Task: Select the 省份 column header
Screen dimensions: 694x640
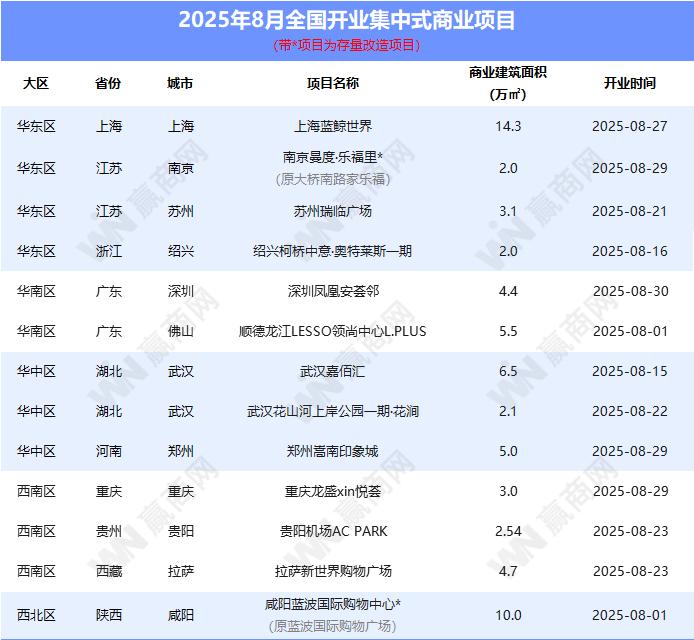Action: [108, 83]
